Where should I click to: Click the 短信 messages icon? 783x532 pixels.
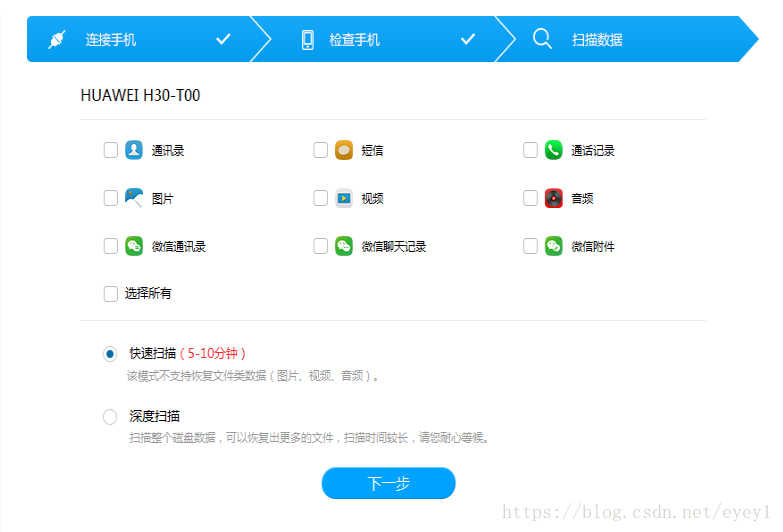click(344, 150)
